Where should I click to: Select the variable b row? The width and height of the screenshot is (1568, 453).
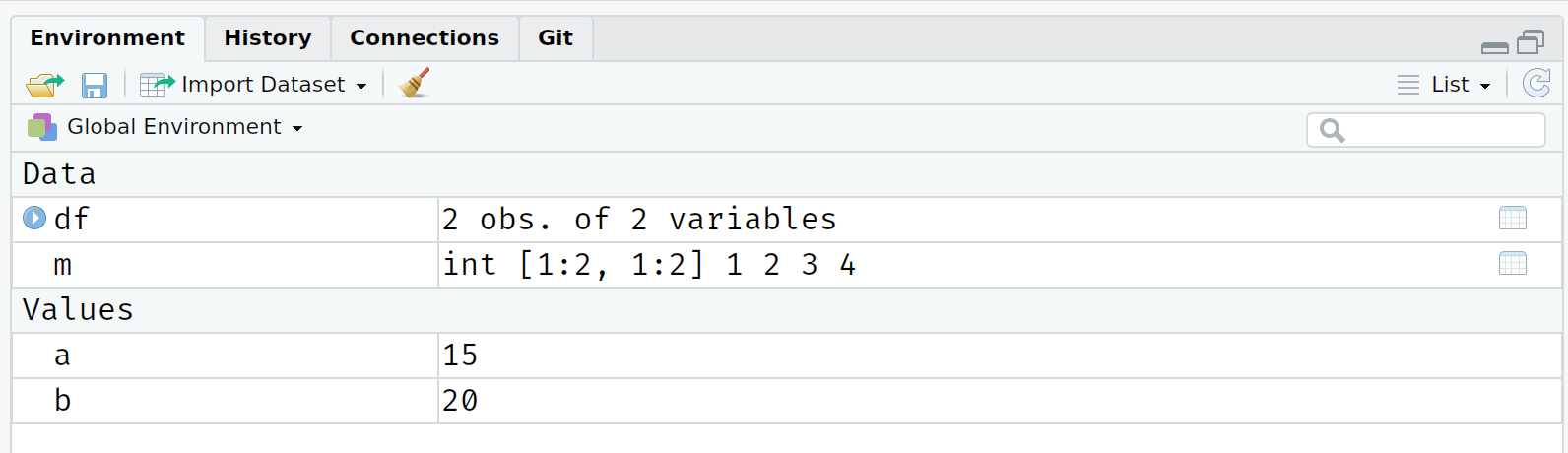pyautogui.click(x=786, y=401)
